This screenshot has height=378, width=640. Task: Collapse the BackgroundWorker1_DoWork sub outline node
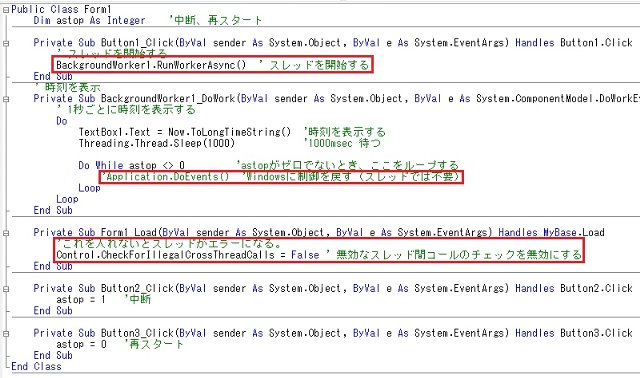tap(6, 99)
